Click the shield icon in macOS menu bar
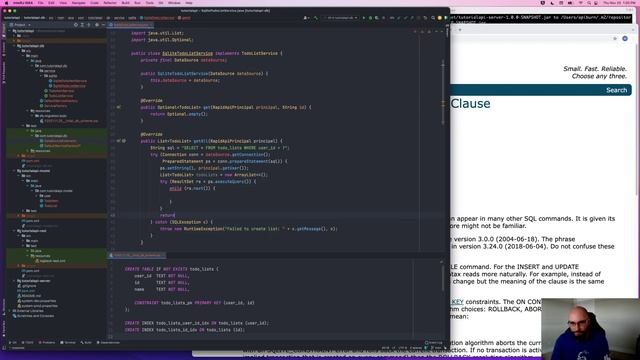Image resolution: width=640 pixels, height=360 pixels. pyautogui.click(x=543, y=3)
